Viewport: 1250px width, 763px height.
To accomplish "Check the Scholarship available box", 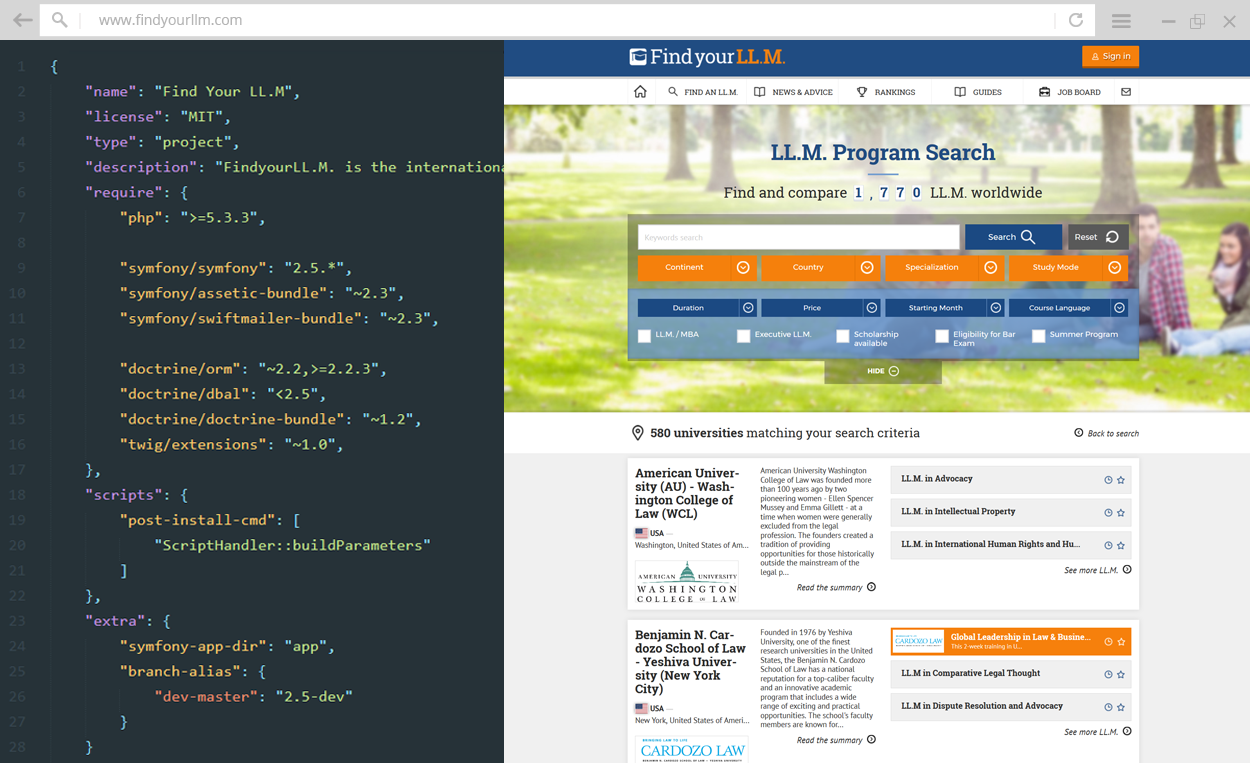I will [x=842, y=336].
